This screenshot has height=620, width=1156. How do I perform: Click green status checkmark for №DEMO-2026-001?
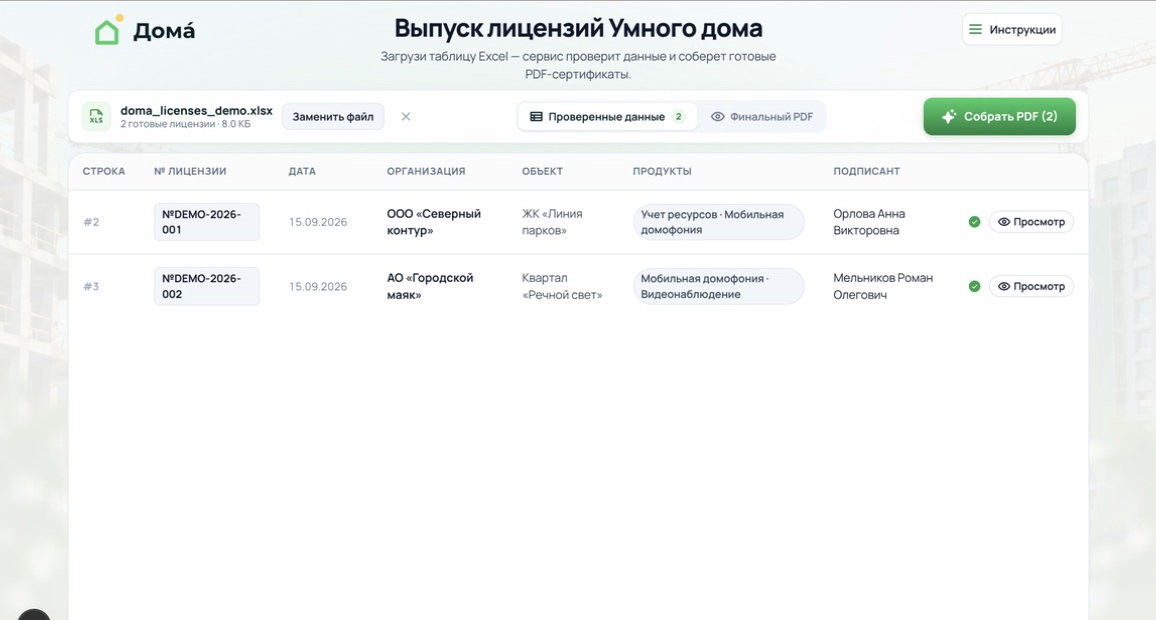coord(974,222)
